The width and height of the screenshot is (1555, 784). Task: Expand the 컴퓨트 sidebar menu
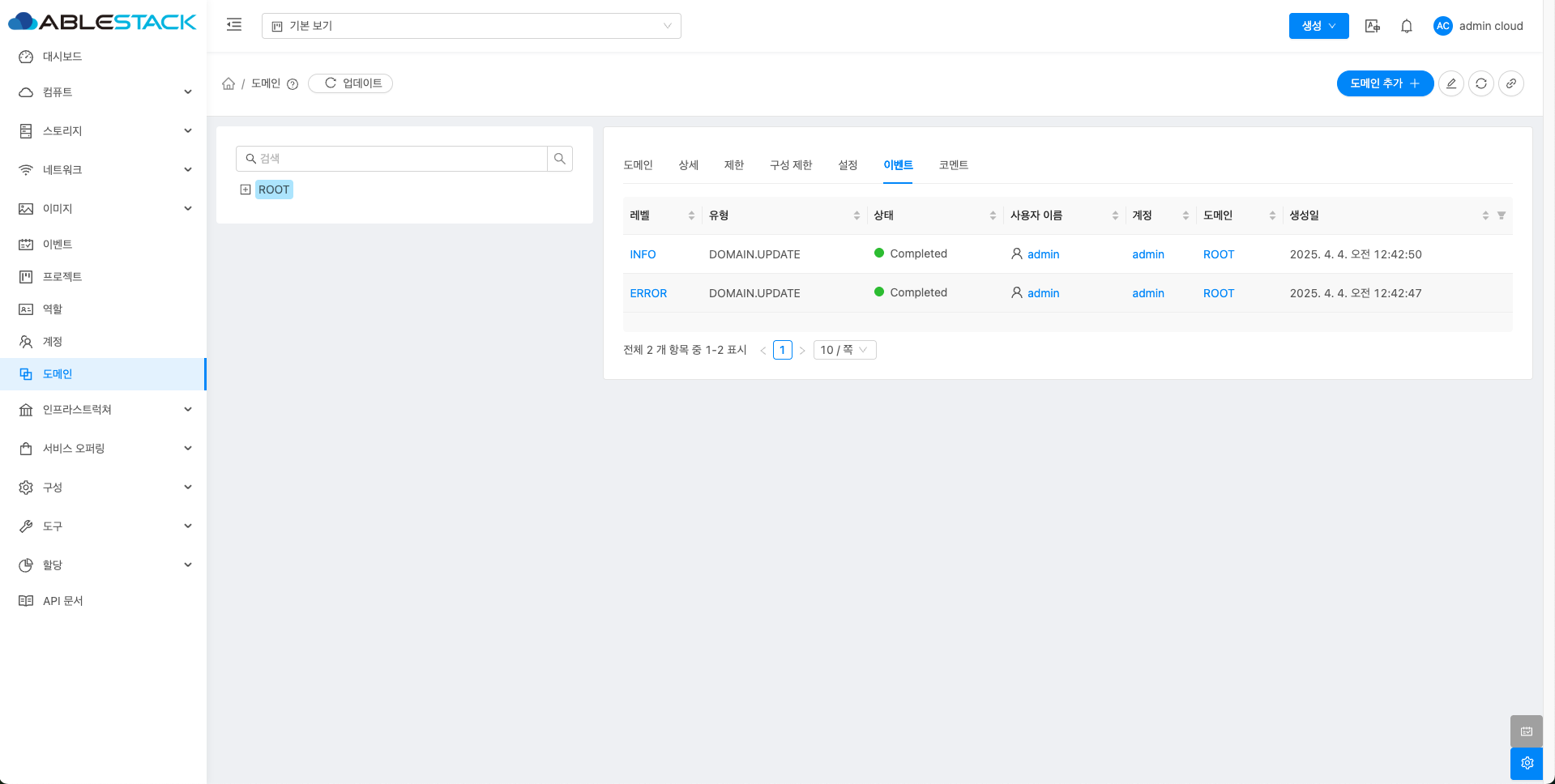coord(104,92)
